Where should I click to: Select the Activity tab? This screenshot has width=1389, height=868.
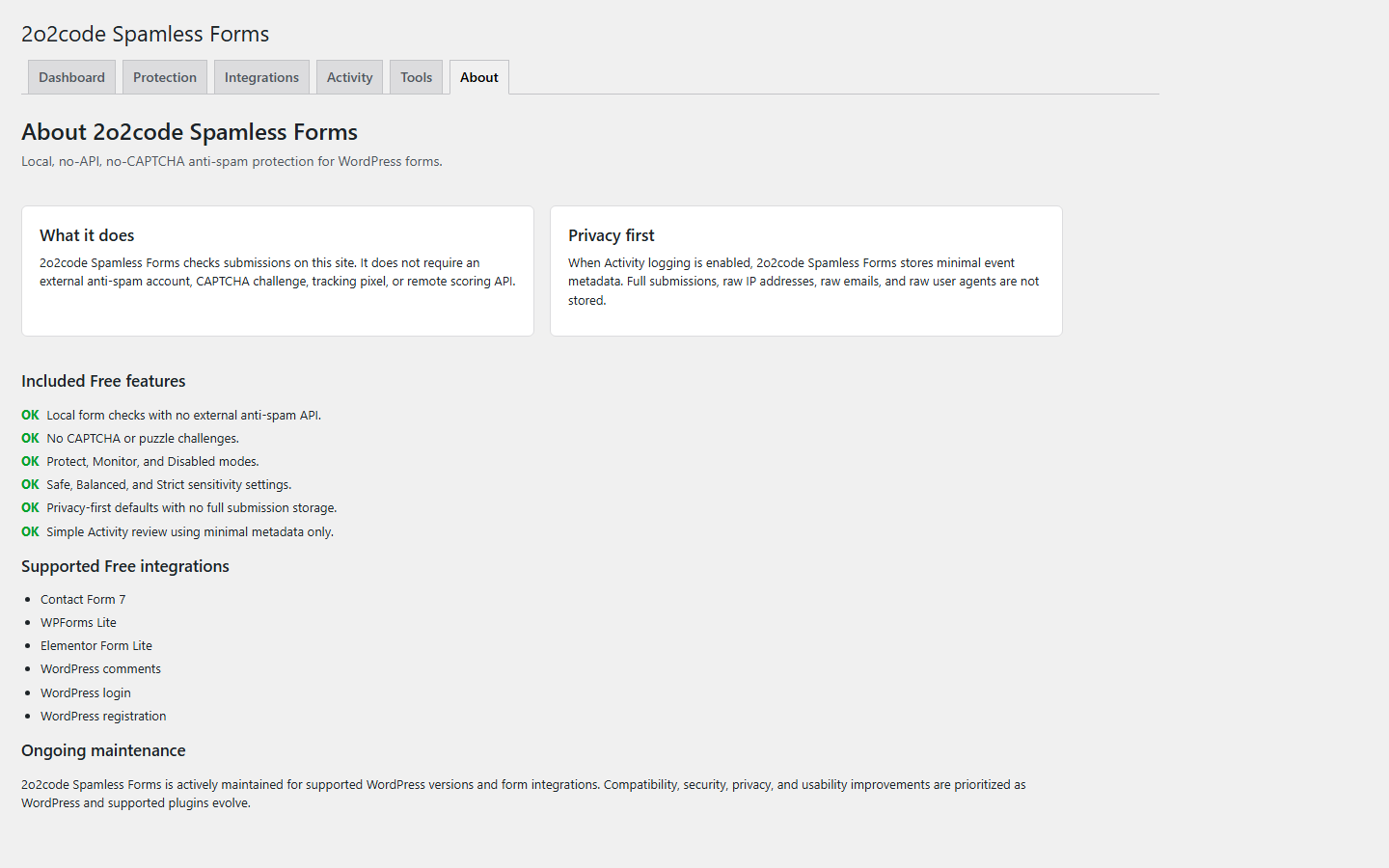coord(349,77)
